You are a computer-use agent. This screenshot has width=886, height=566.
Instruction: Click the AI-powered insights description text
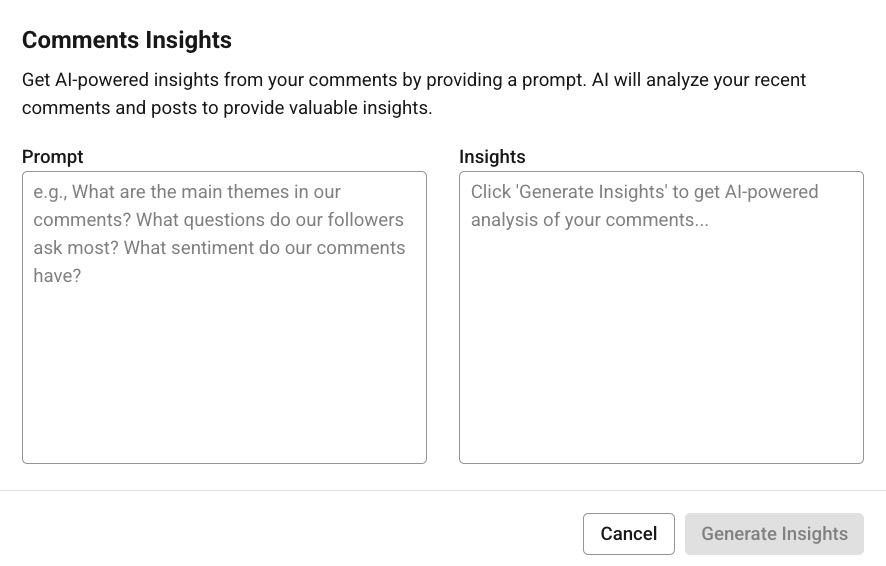413,80
